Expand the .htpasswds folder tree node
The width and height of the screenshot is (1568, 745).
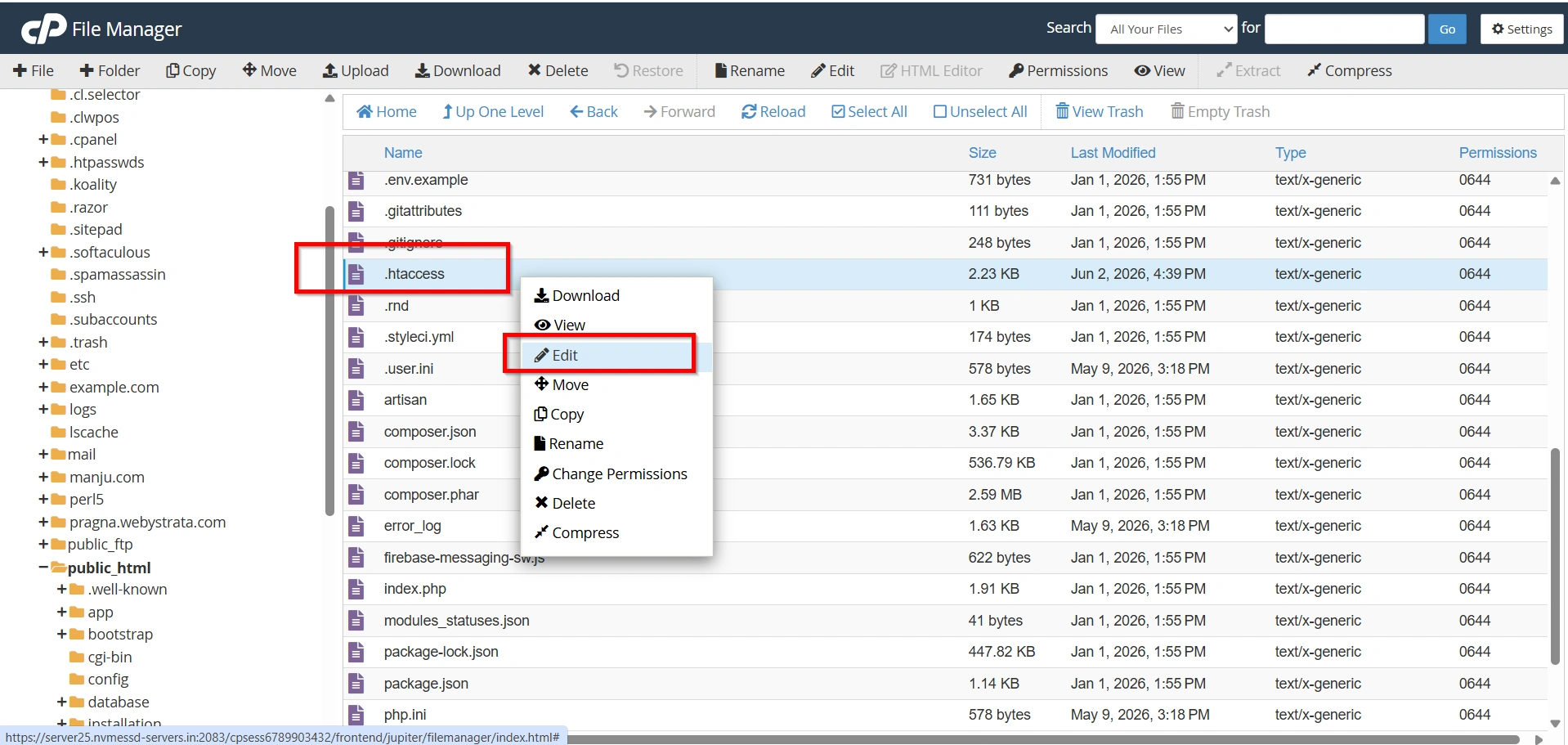point(43,163)
